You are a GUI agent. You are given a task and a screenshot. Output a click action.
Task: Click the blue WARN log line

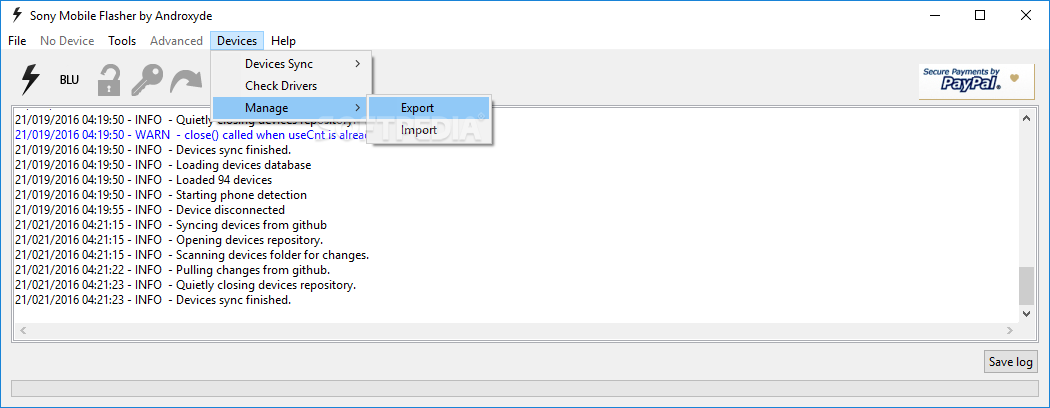pos(191,135)
